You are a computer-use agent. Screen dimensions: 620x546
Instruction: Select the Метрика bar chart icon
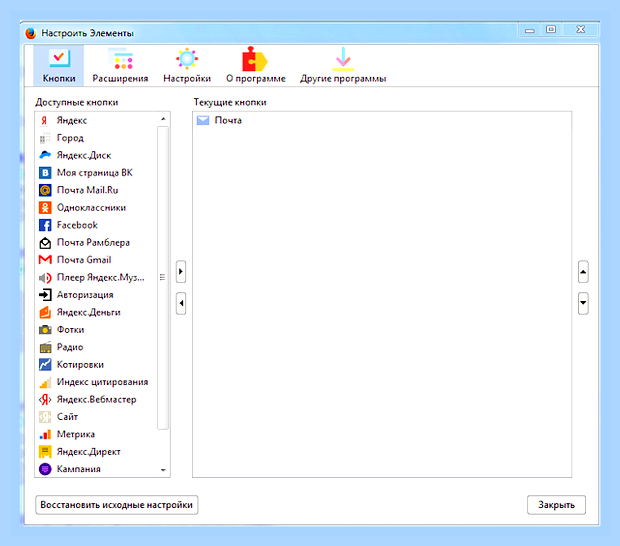45,434
